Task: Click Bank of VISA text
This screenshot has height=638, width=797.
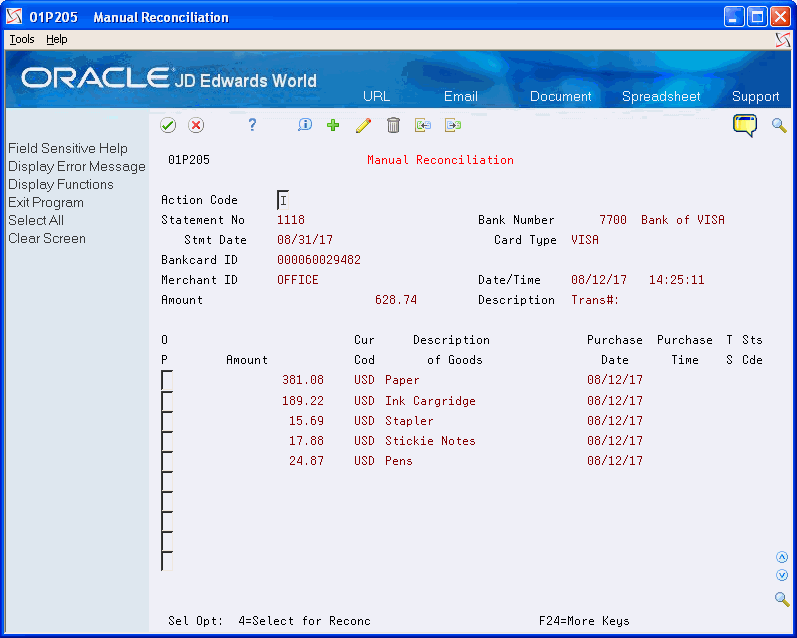Action: pos(683,220)
